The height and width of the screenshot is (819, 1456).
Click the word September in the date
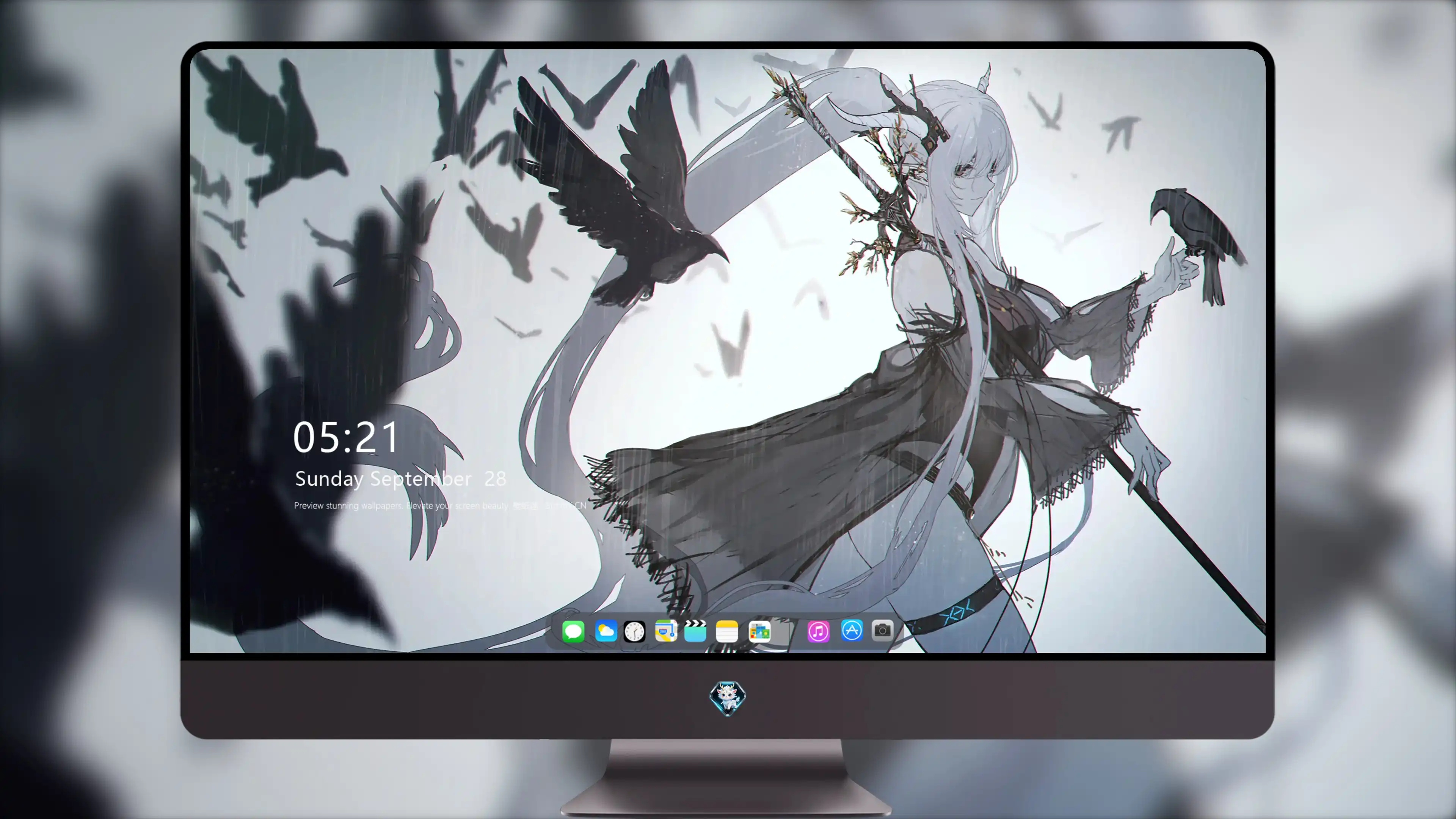pos(420,479)
